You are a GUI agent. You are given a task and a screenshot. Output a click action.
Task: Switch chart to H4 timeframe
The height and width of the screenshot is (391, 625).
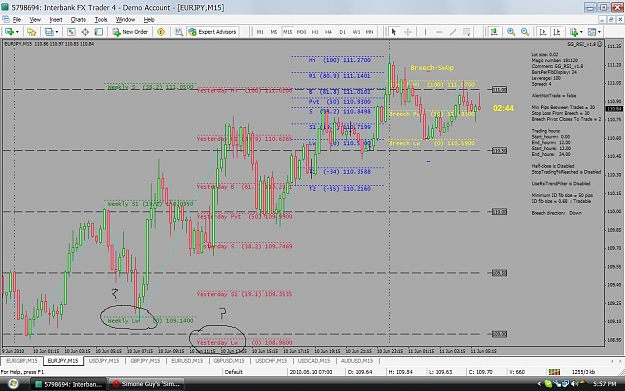[x=328, y=32]
